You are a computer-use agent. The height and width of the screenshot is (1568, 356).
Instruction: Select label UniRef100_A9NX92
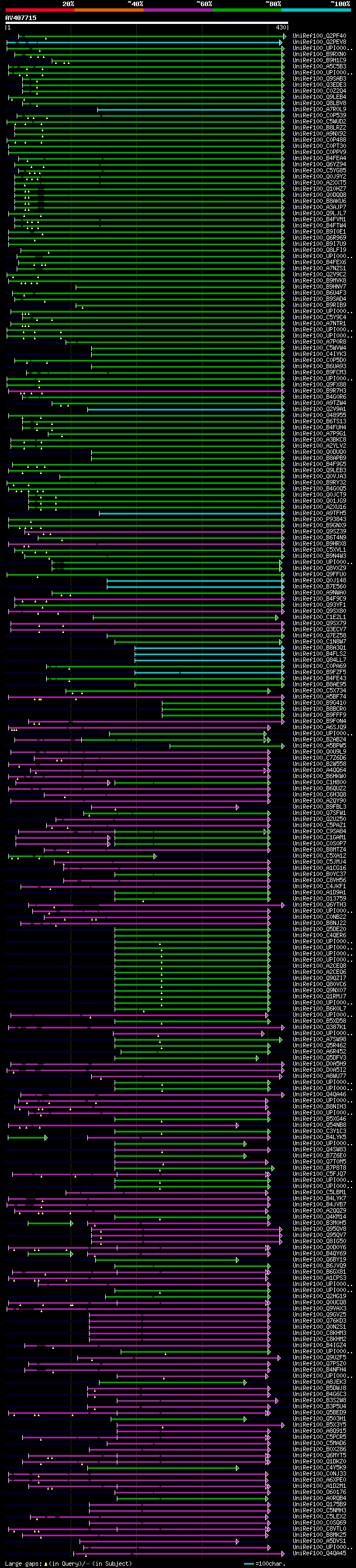[x=319, y=134]
